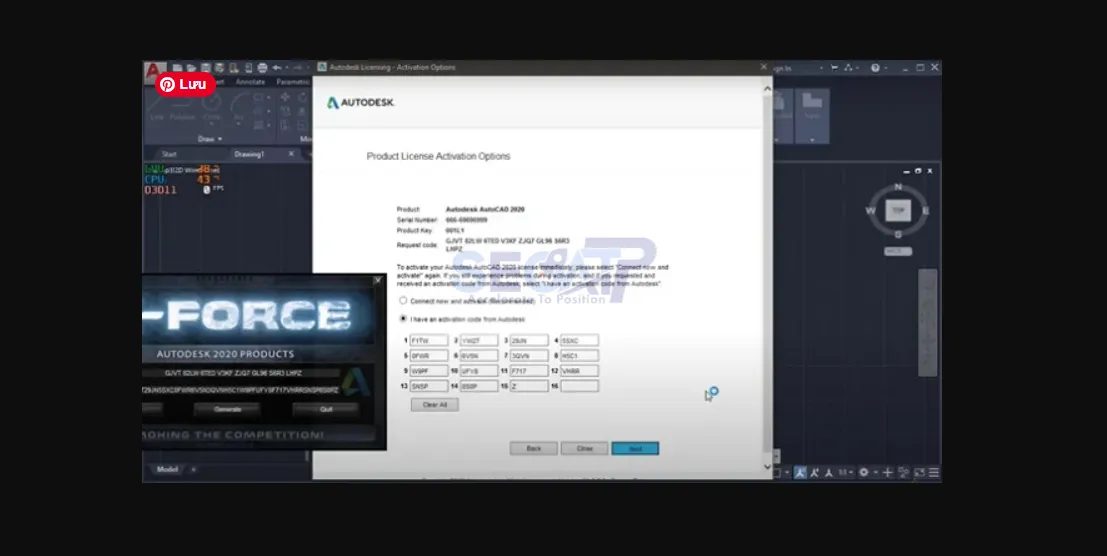This screenshot has width=1107, height=556.
Task: Open the WCS dropdown below ViewCube
Action: (898, 251)
